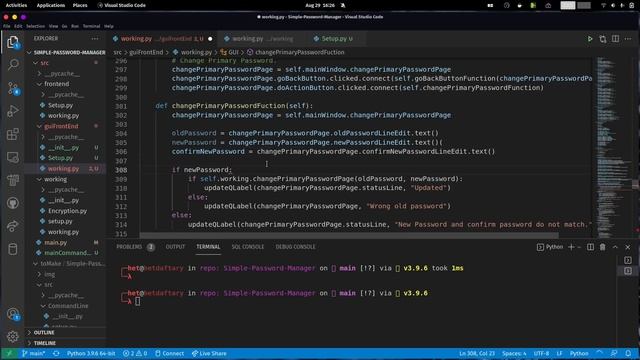
Task: Open the Live Share view in activity bar
Action: pos(13,226)
